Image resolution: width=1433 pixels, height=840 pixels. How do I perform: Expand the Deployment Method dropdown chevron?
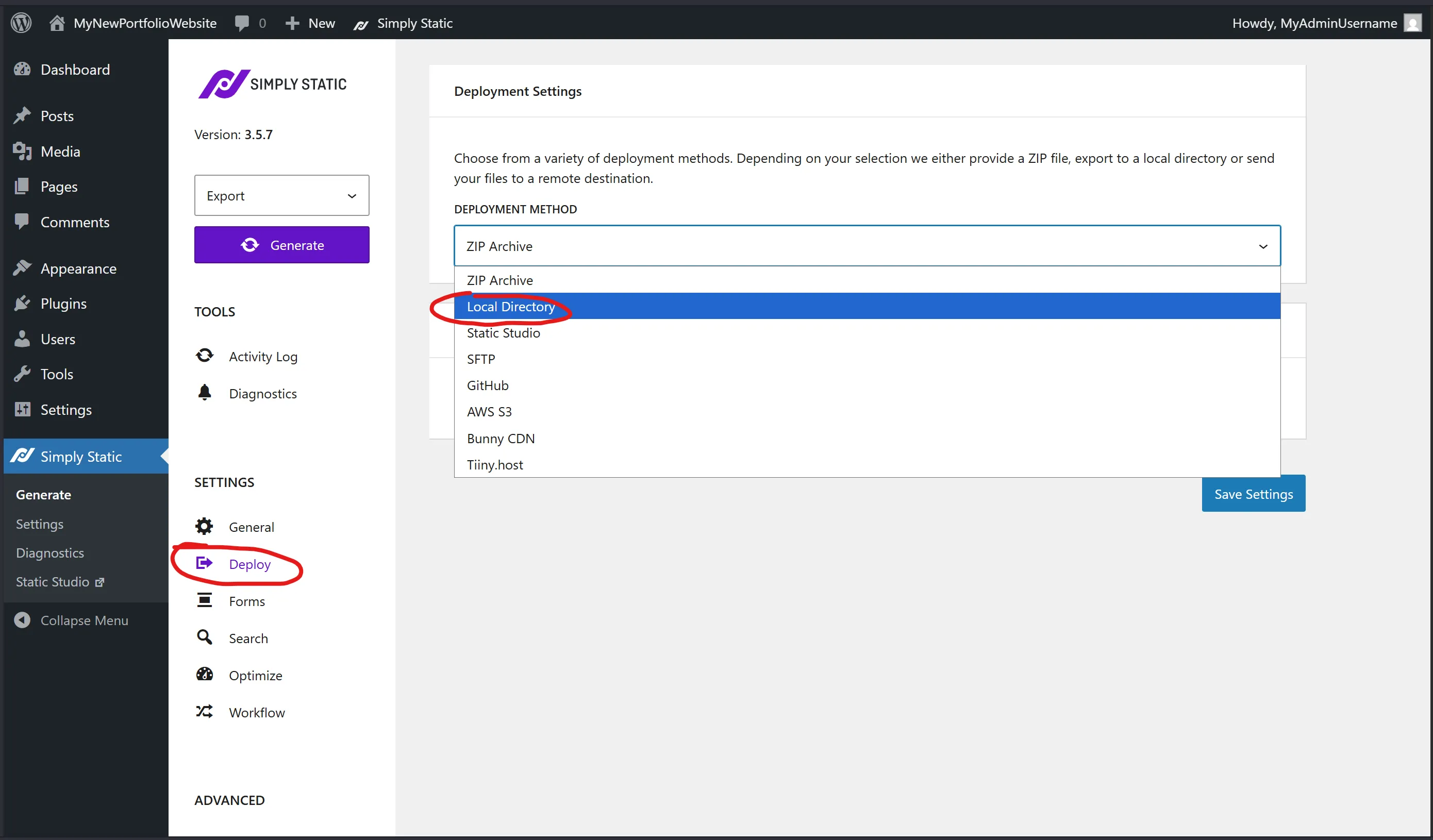coord(1263,246)
